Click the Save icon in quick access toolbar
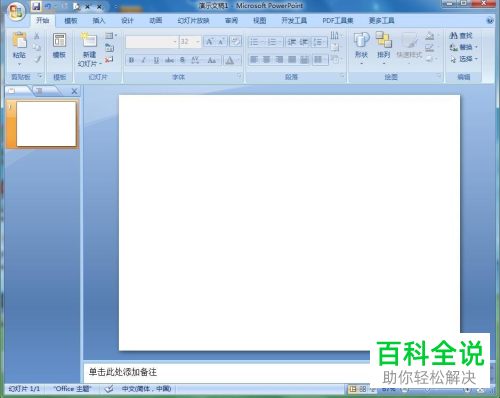This screenshot has width=500, height=398. pyautogui.click(x=36, y=6)
